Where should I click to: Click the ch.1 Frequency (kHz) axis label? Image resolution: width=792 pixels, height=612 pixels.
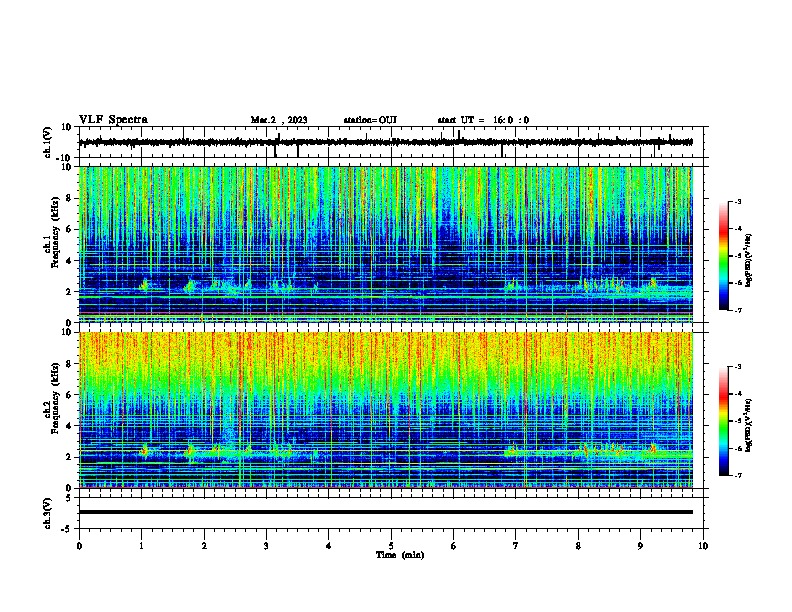(x=55, y=233)
